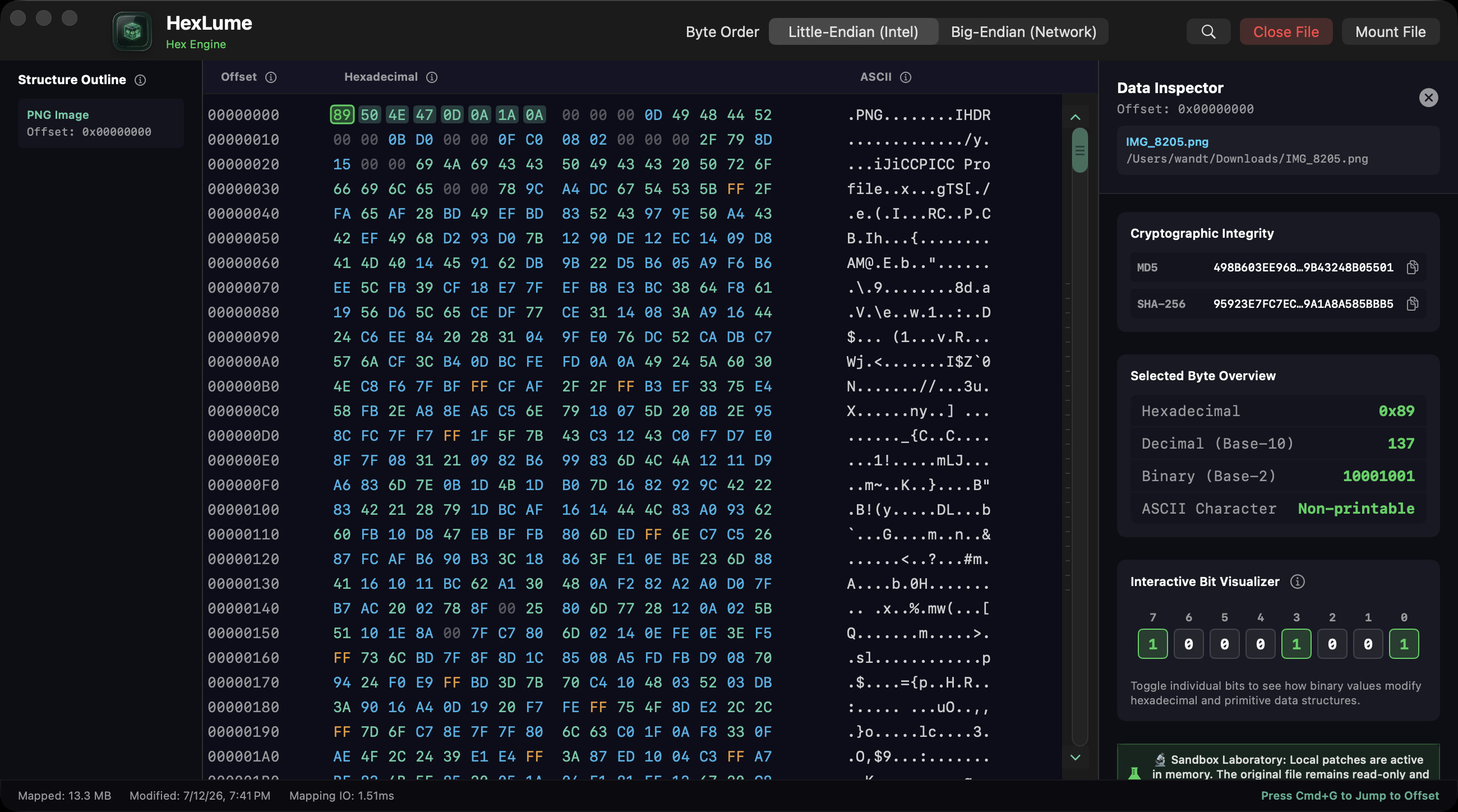Click ASCII text "file..x...gTS[./"
The height and width of the screenshot is (812, 1458).
click(x=919, y=189)
